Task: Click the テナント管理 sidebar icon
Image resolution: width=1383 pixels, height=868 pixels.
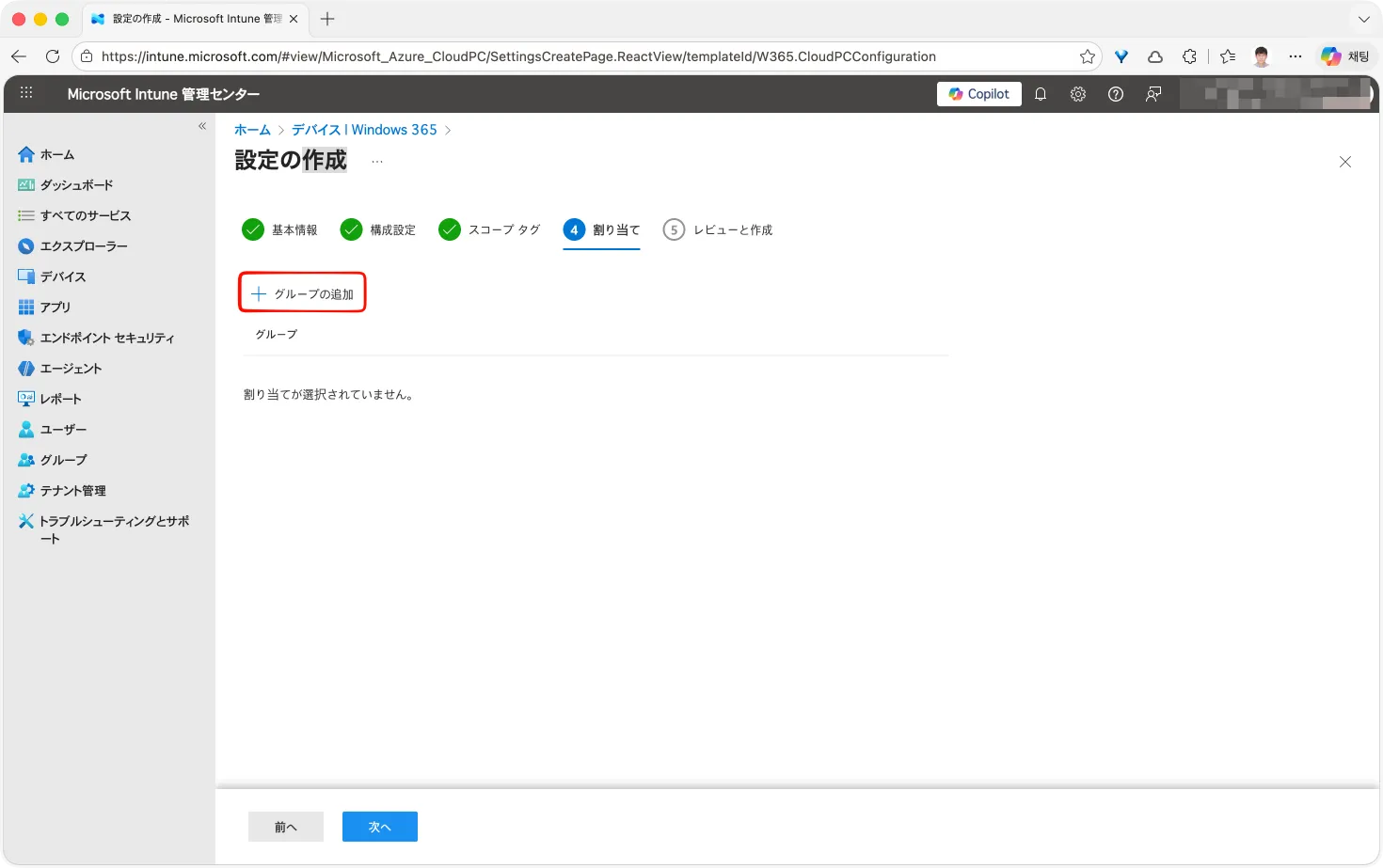Action: tap(26, 491)
